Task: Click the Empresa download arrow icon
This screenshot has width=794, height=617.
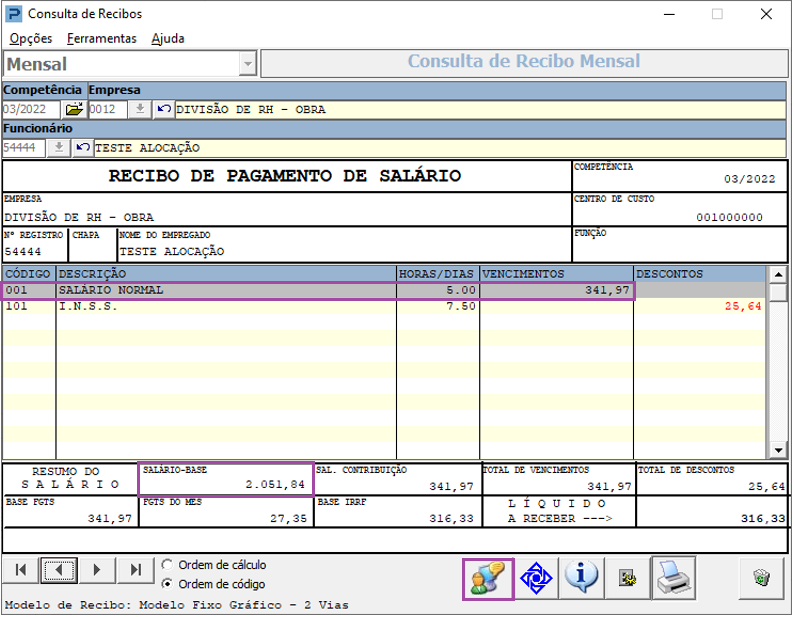Action: (140, 109)
